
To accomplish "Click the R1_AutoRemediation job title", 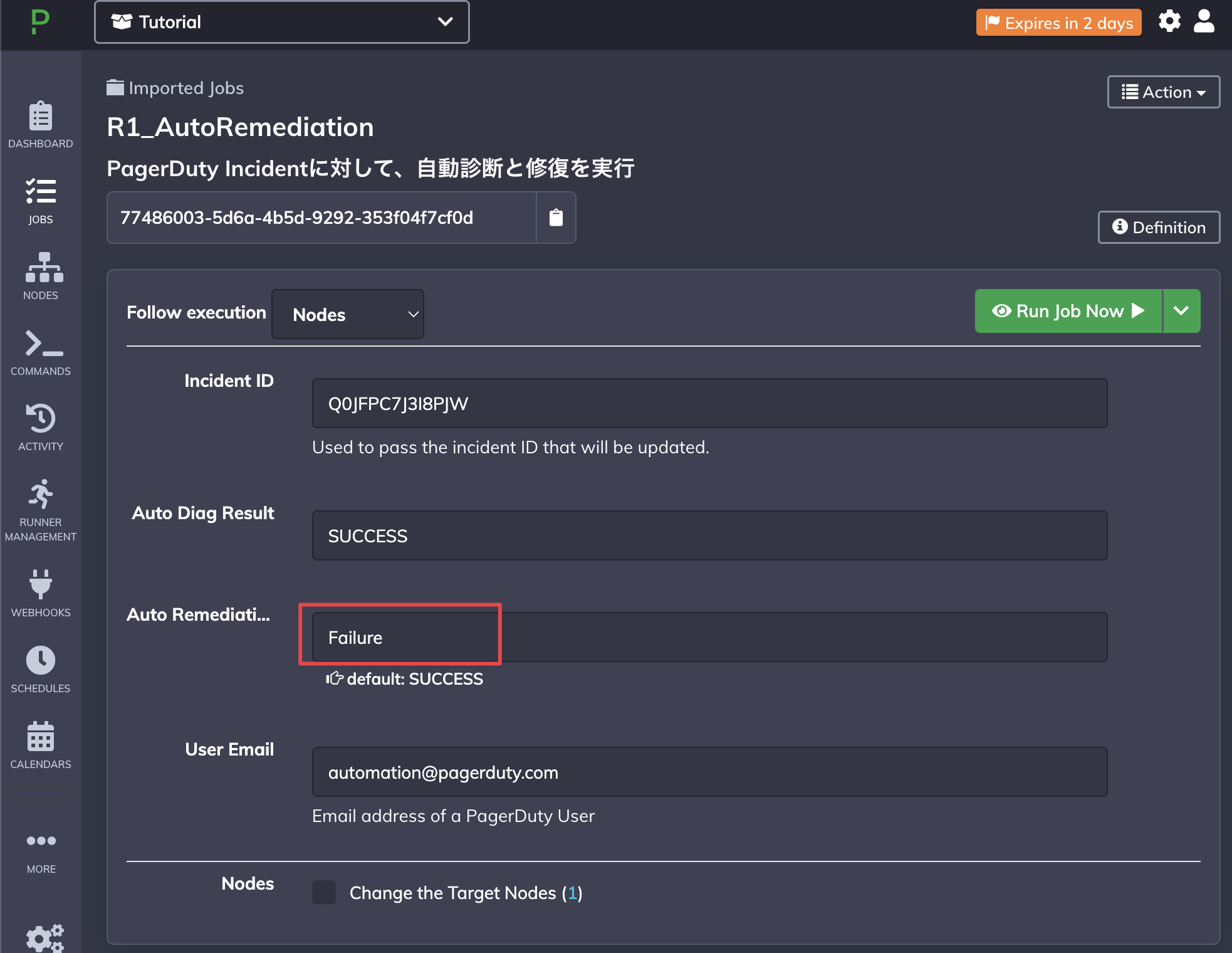I will coord(240,127).
